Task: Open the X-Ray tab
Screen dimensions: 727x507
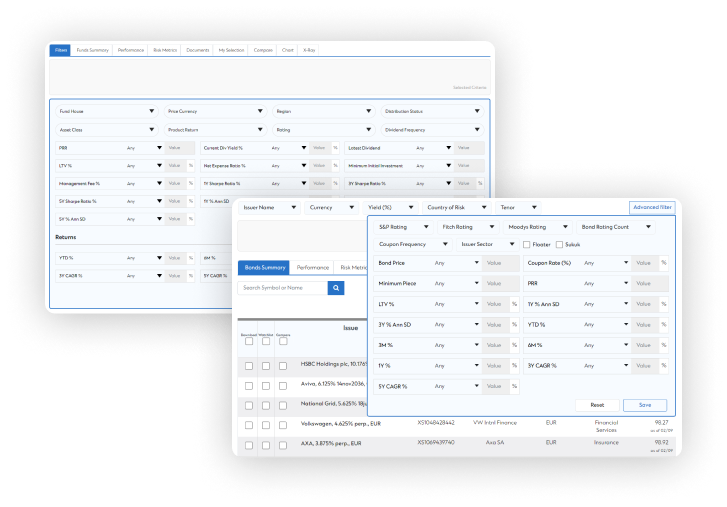Action: click(311, 49)
